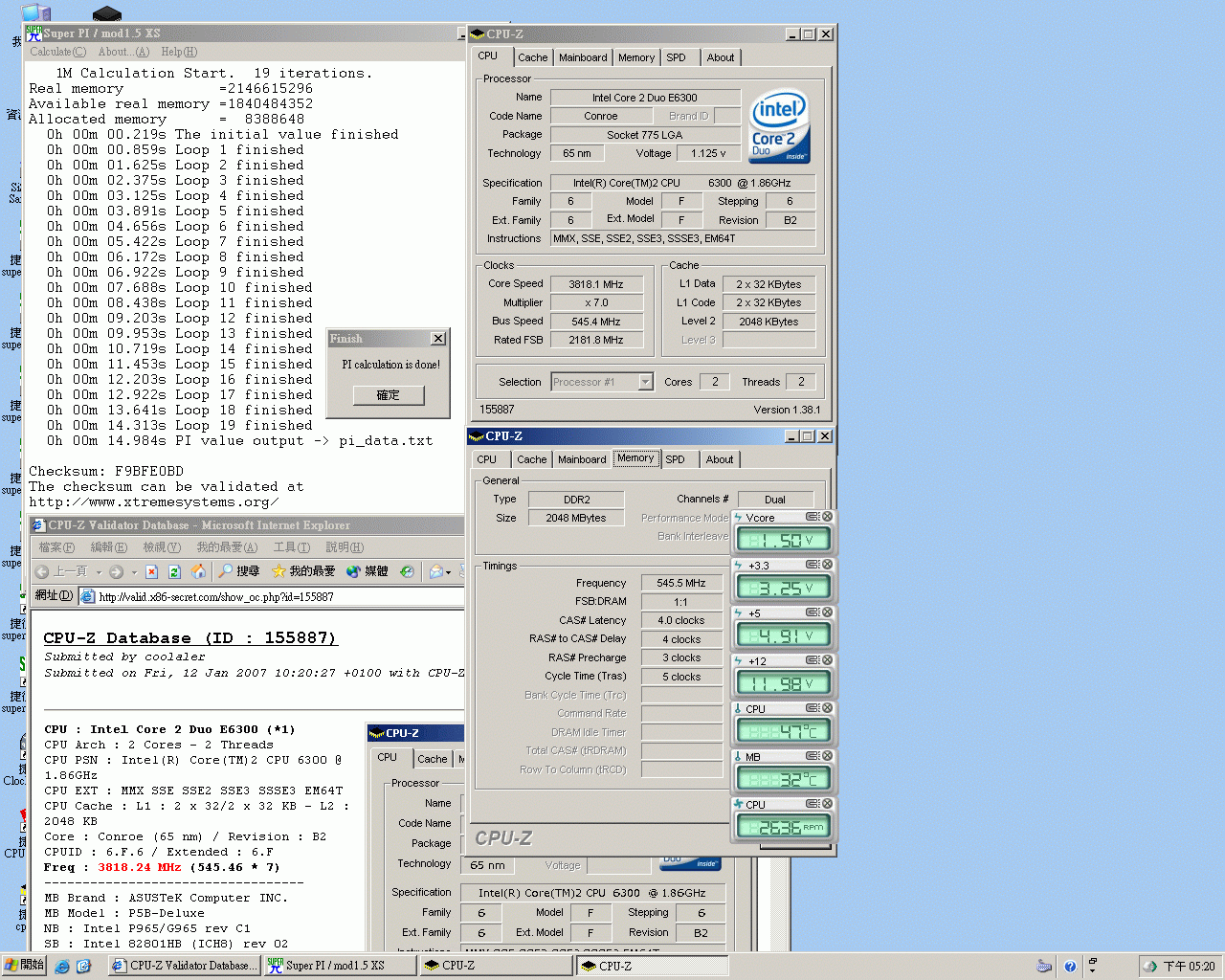Close the Vcore voltage monitor widget
The width and height of the screenshot is (1225, 980).
(828, 517)
